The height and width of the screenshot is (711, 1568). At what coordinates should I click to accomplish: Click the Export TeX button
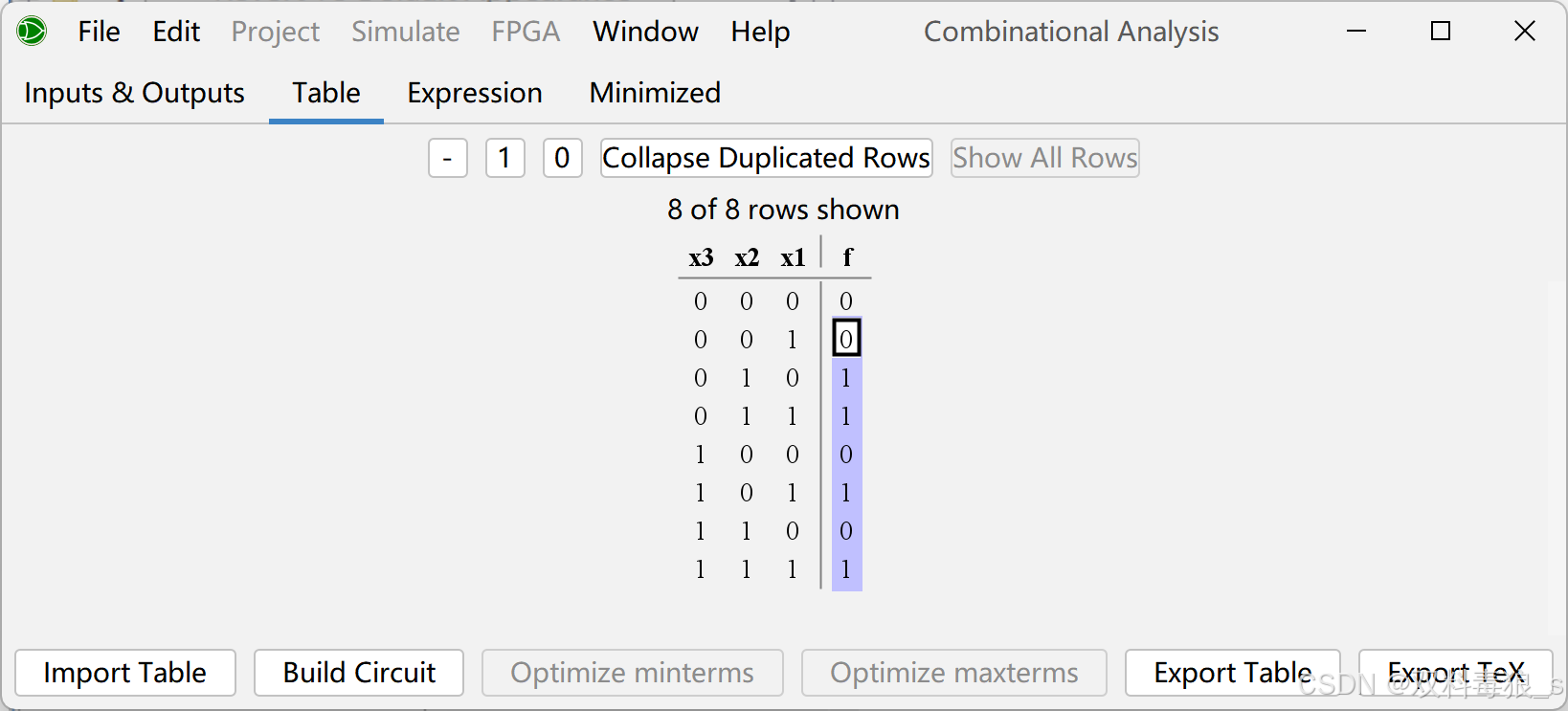point(1455,673)
